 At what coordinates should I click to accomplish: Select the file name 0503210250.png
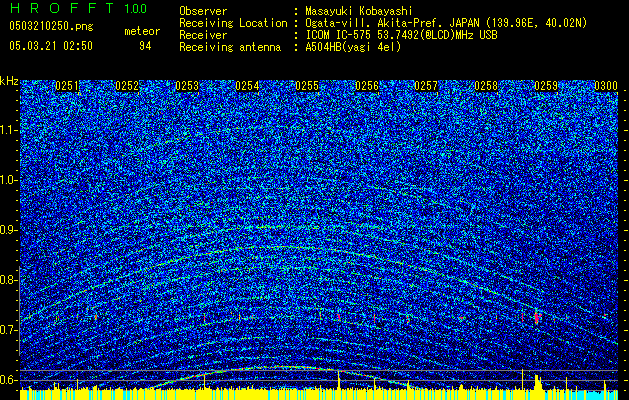(51, 26)
